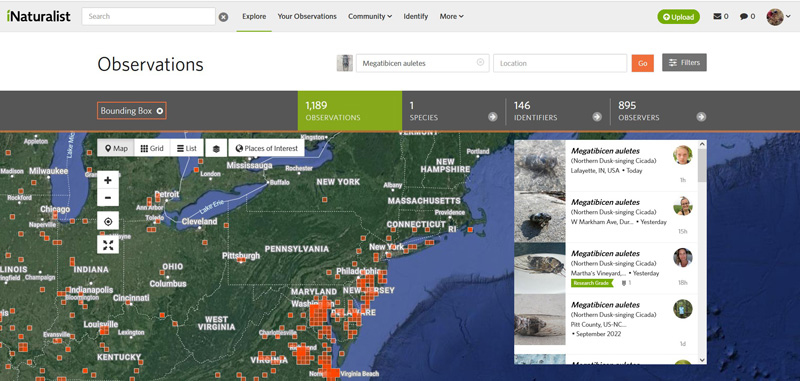800x381 pixels.
Task: Open the W Markham Ave observation photo
Action: pyautogui.click(x=540, y=217)
